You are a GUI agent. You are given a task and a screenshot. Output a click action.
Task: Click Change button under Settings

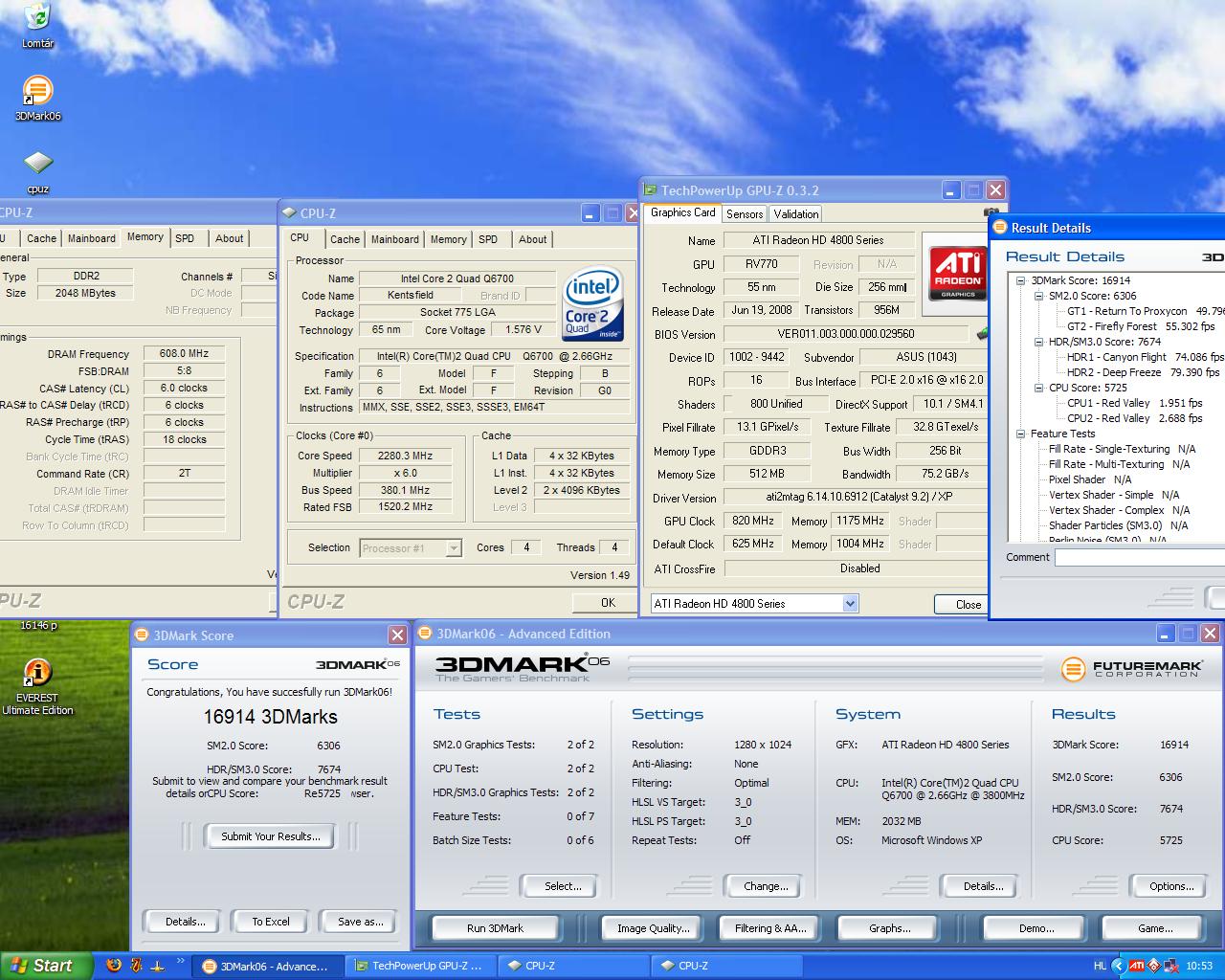coord(766,886)
